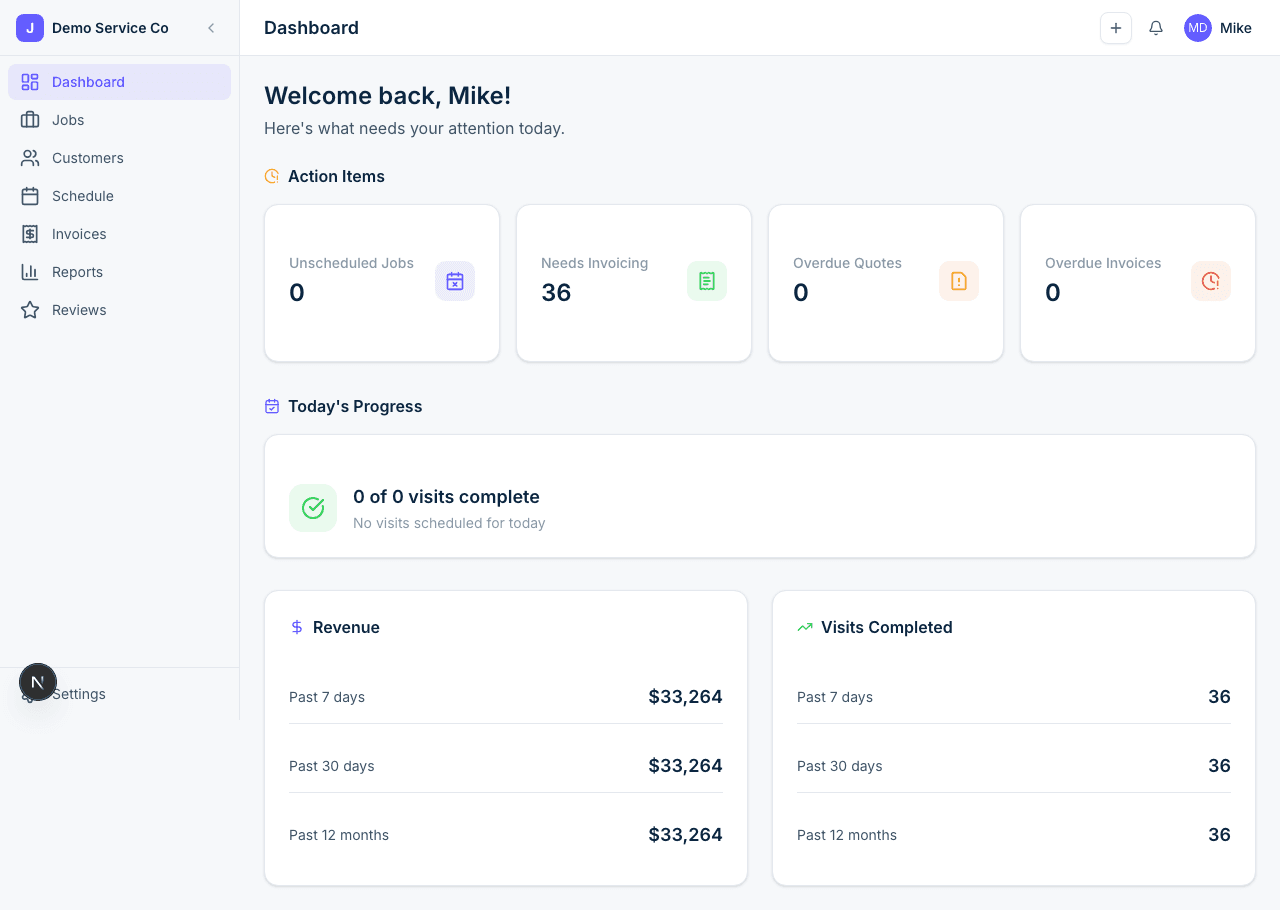Click the Reports bar chart icon
Image resolution: width=1280 pixels, height=910 pixels.
(x=30, y=272)
